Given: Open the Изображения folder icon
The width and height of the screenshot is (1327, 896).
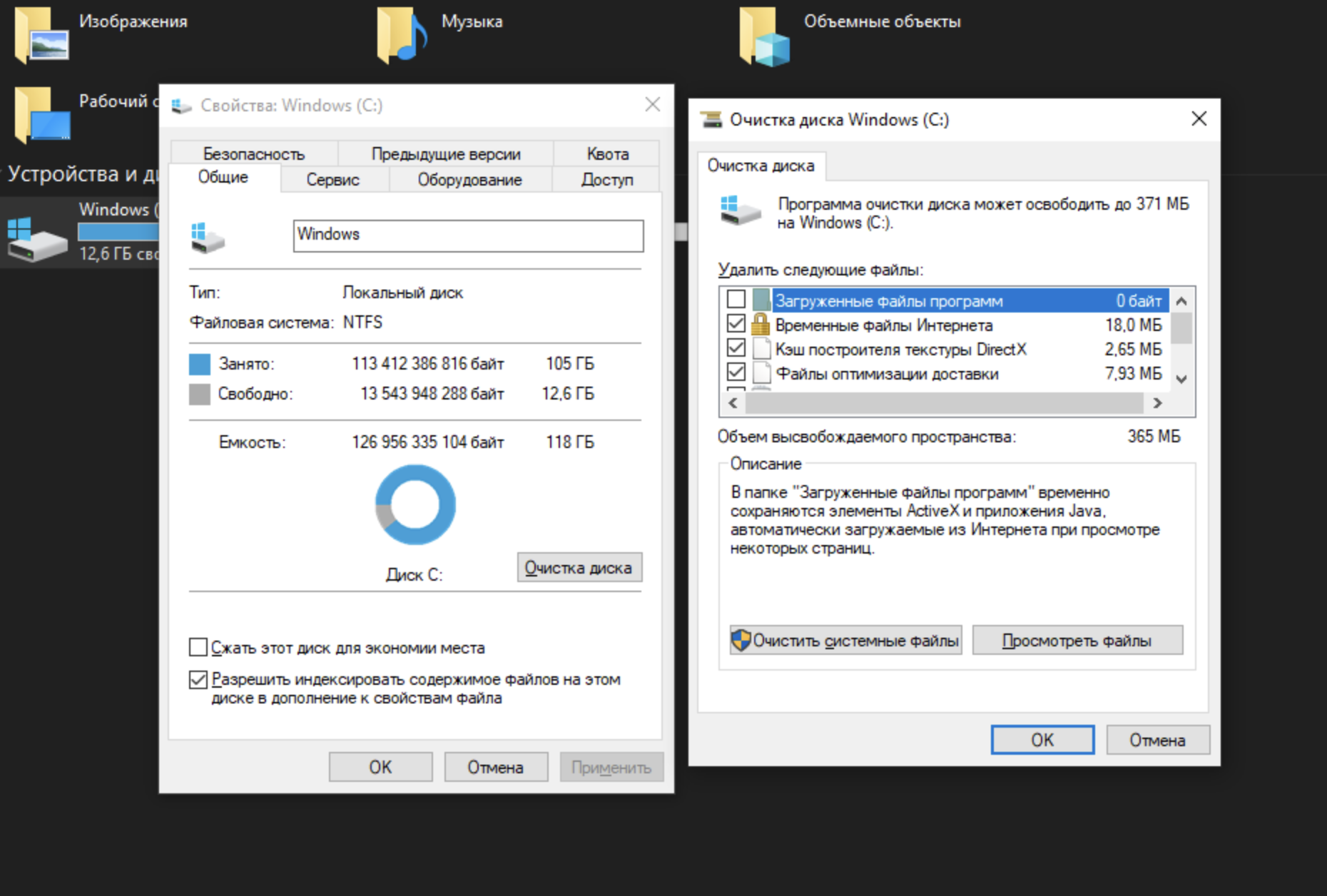Looking at the screenshot, I should (41, 36).
